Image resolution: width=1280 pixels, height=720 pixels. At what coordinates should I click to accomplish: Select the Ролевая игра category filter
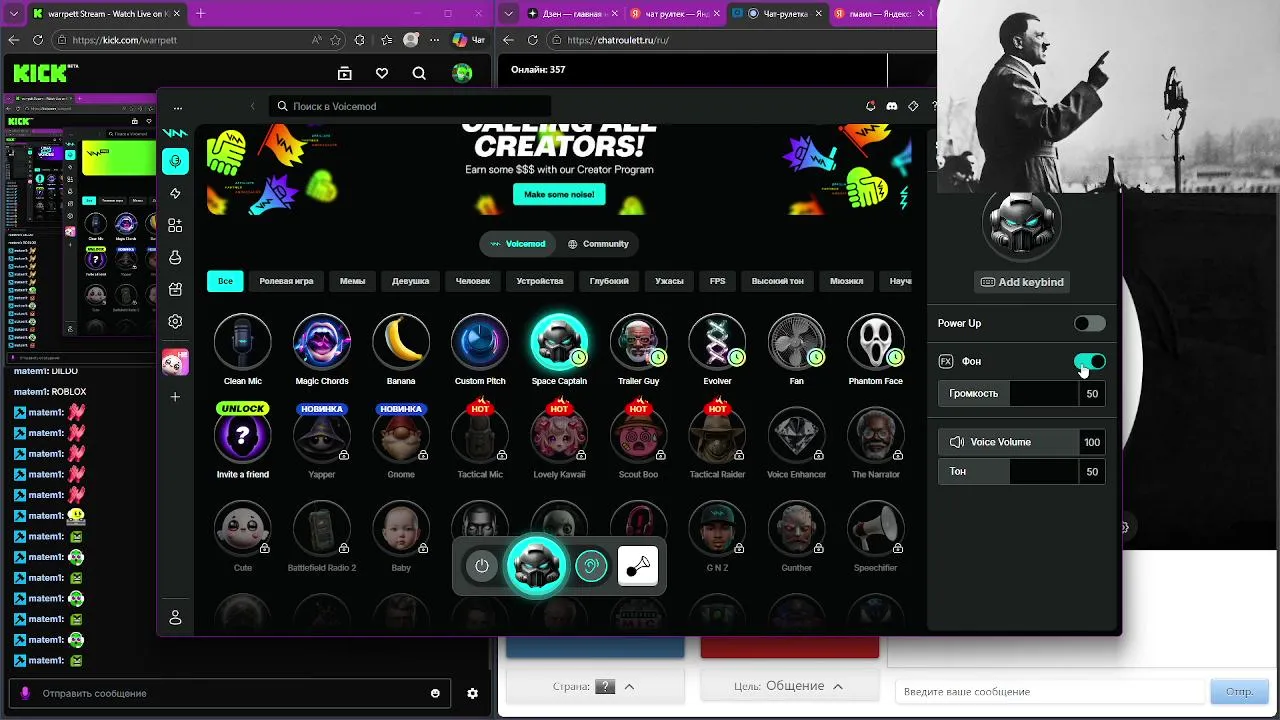coord(286,281)
